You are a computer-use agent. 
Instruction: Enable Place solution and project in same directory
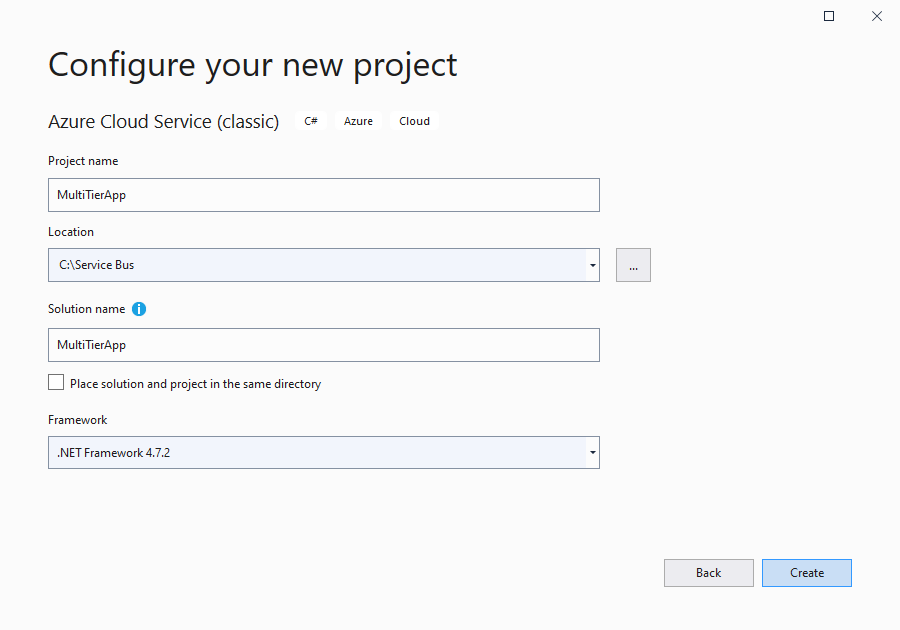56,383
